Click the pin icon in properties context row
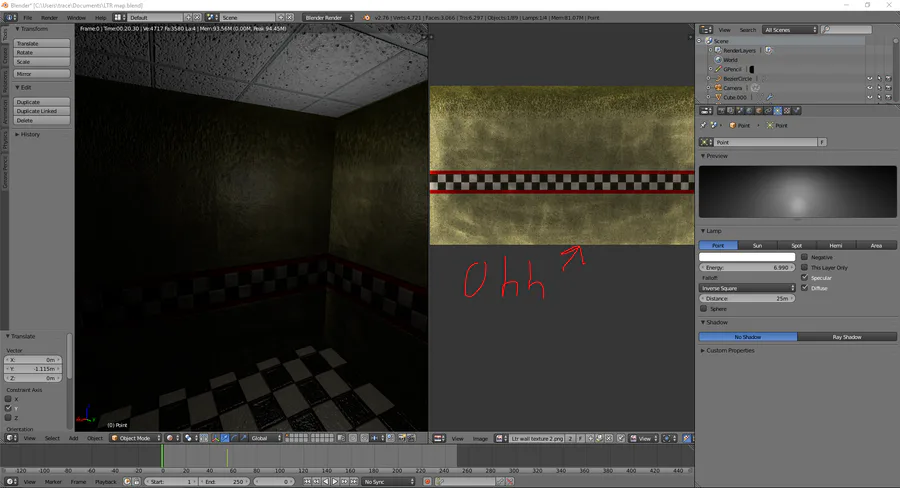Screen dimensions: 900x488 [704, 125]
